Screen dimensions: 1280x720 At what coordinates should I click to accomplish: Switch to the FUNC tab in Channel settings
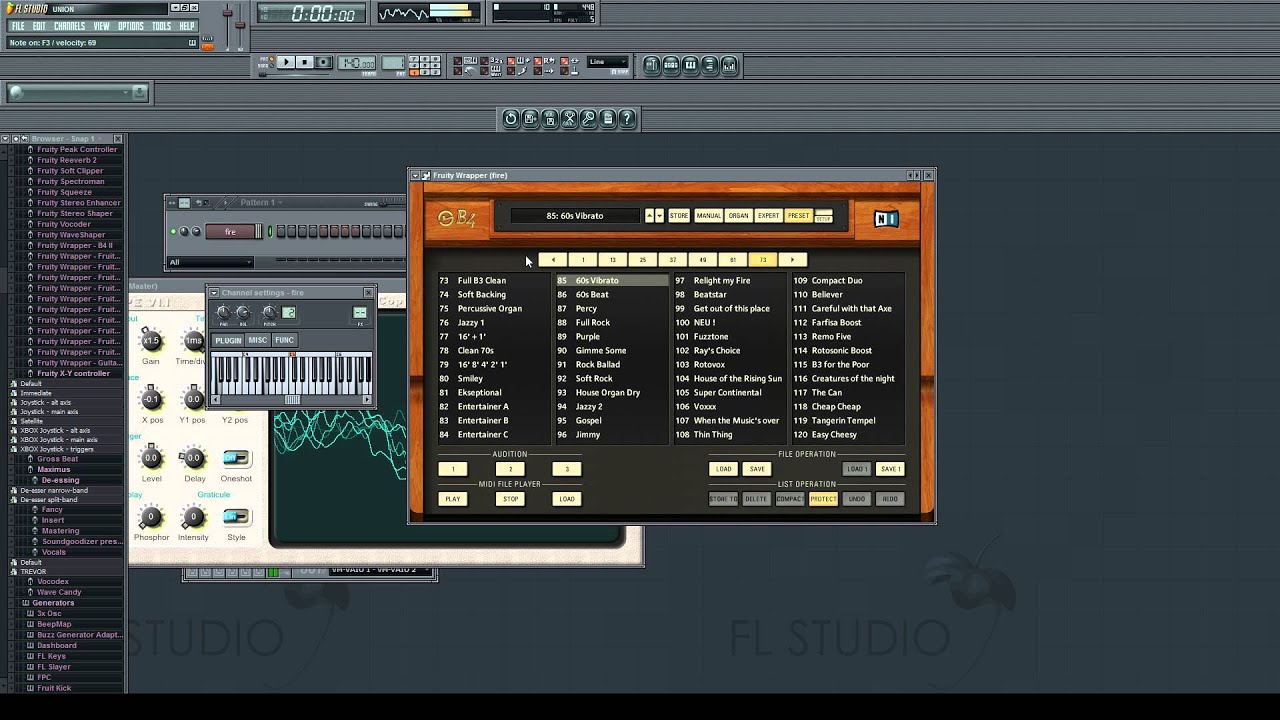(284, 340)
